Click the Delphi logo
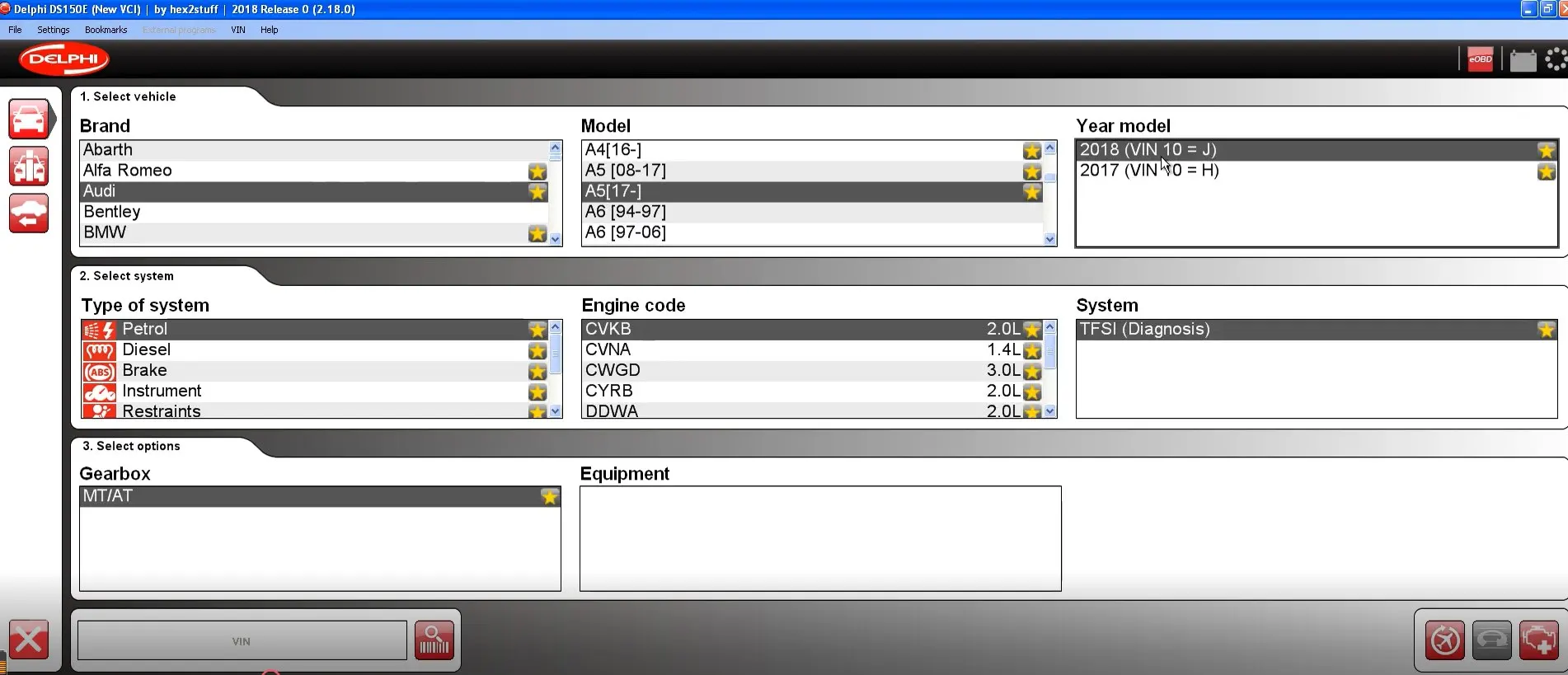Viewport: 1568px width, 675px height. tap(64, 59)
